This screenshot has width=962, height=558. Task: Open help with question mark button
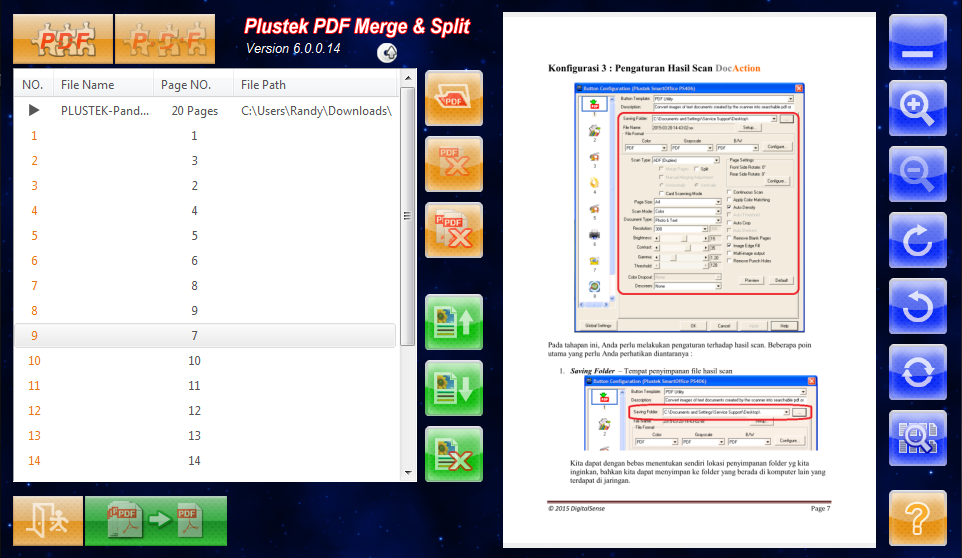[x=918, y=518]
